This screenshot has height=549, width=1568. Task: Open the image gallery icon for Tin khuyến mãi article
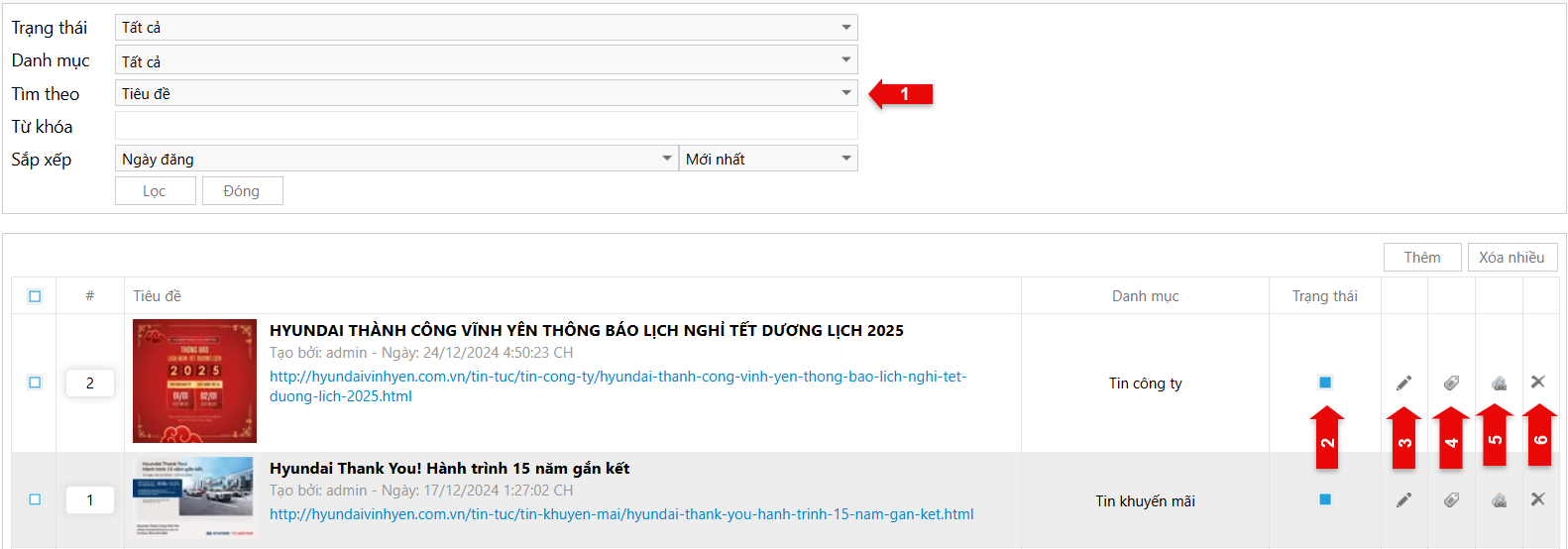tap(1499, 500)
